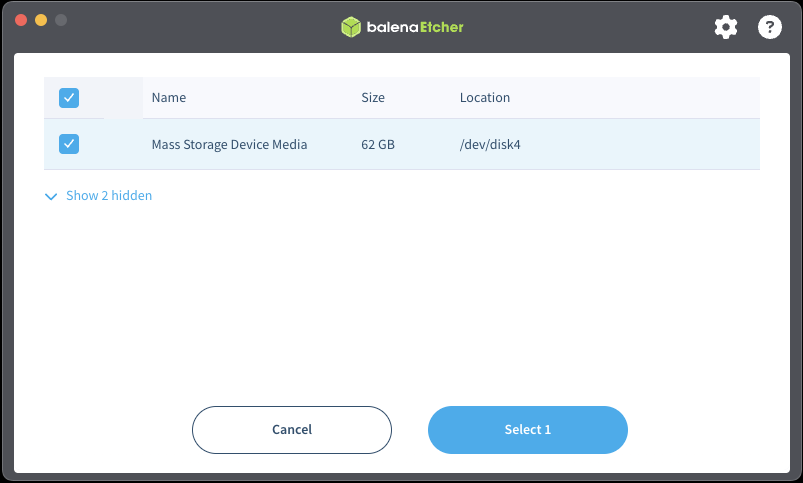Close the window with red button
Viewport: 803px width, 483px height.
pos(21,20)
